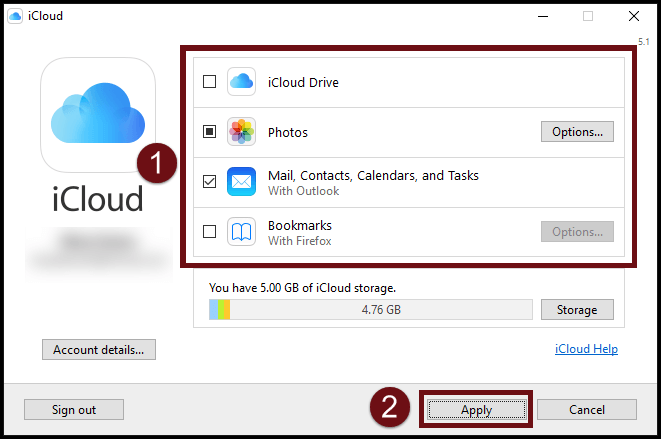Click the Cancel button
Screen dimensions: 661x439
pos(586,409)
